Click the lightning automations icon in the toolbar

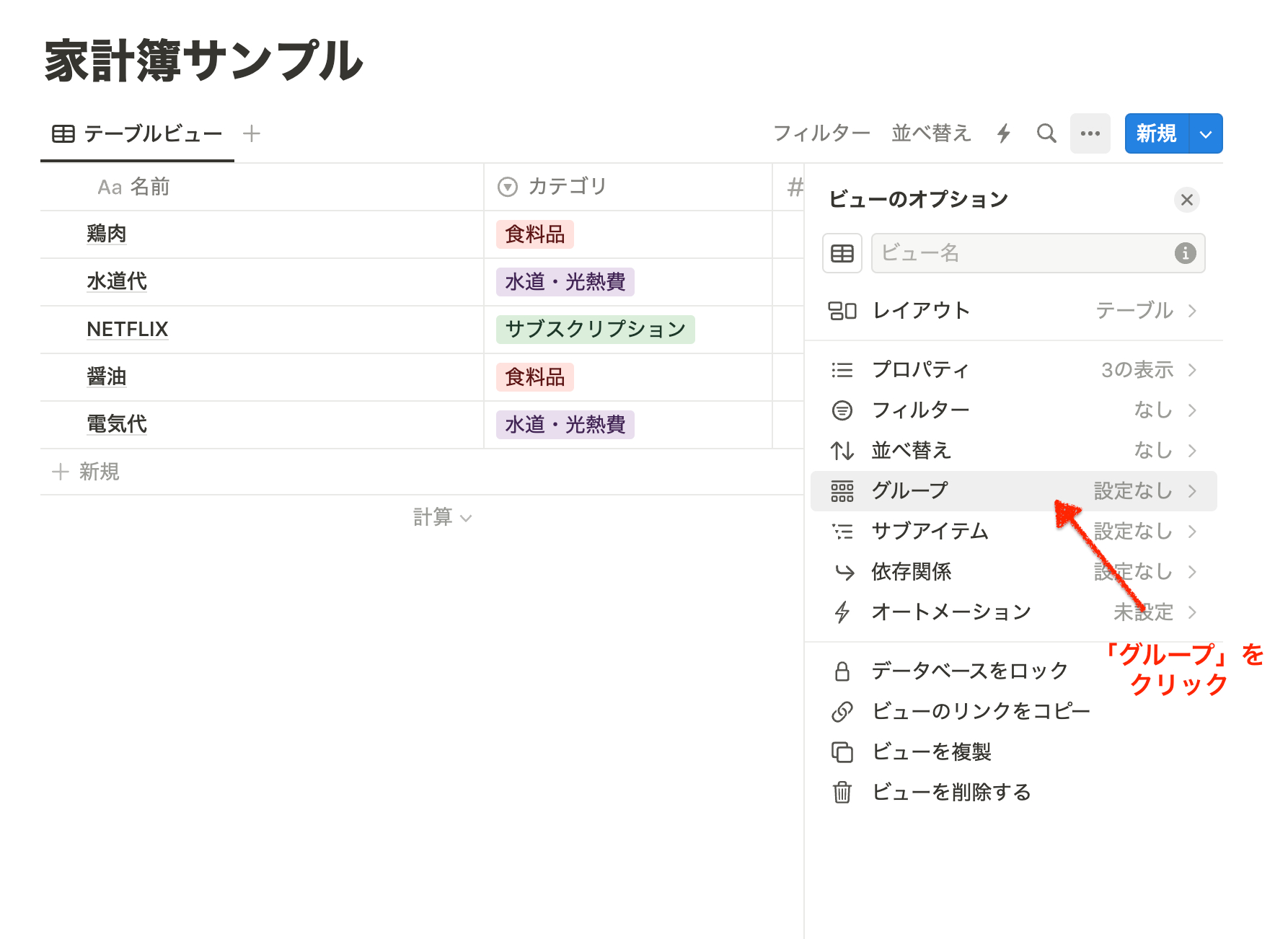point(1003,133)
